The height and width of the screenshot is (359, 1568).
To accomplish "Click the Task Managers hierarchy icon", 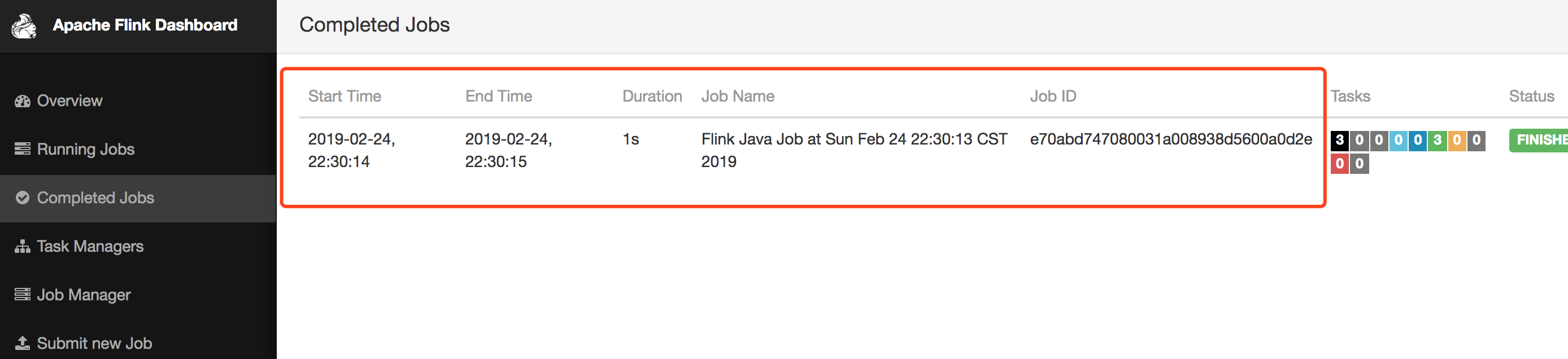I will click(x=23, y=247).
